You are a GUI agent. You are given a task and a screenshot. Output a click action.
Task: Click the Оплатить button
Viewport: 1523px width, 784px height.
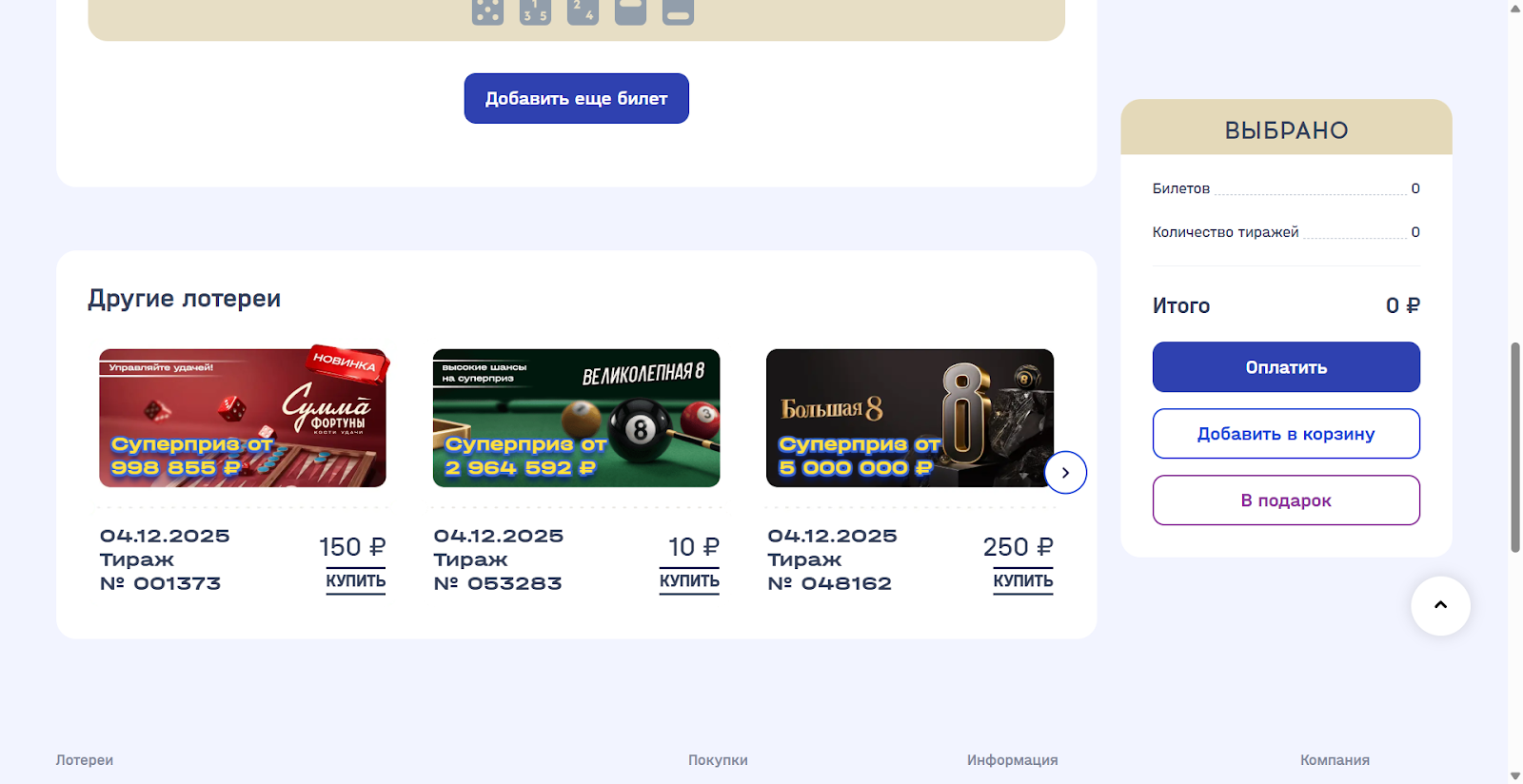click(x=1286, y=367)
